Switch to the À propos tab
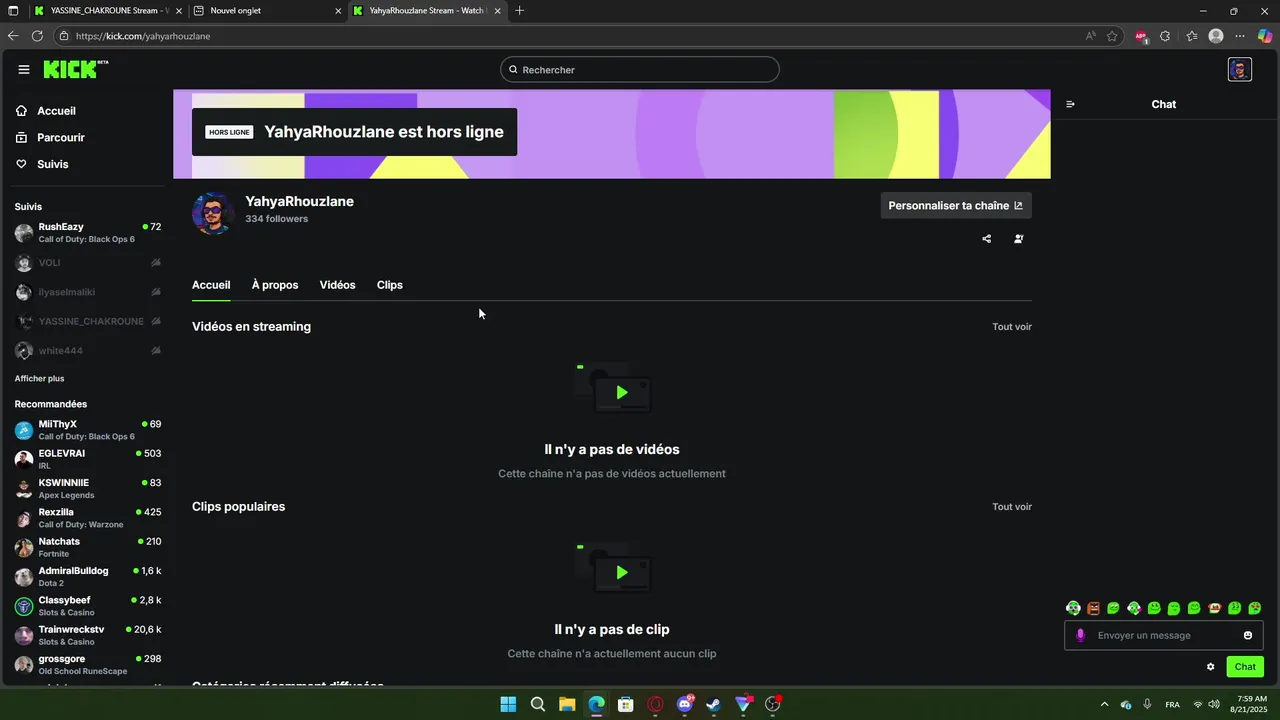The height and width of the screenshot is (720, 1280). (x=275, y=285)
